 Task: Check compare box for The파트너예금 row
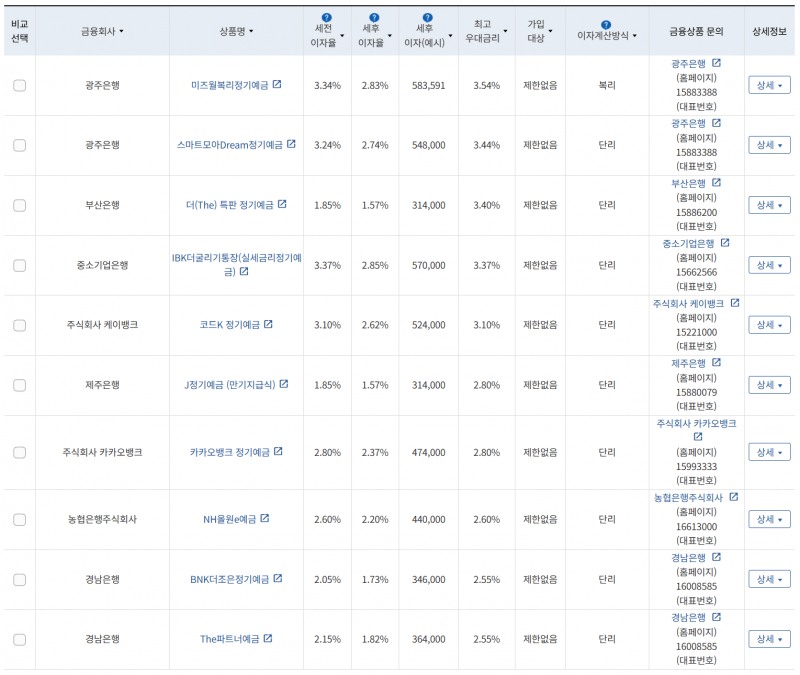[19, 639]
